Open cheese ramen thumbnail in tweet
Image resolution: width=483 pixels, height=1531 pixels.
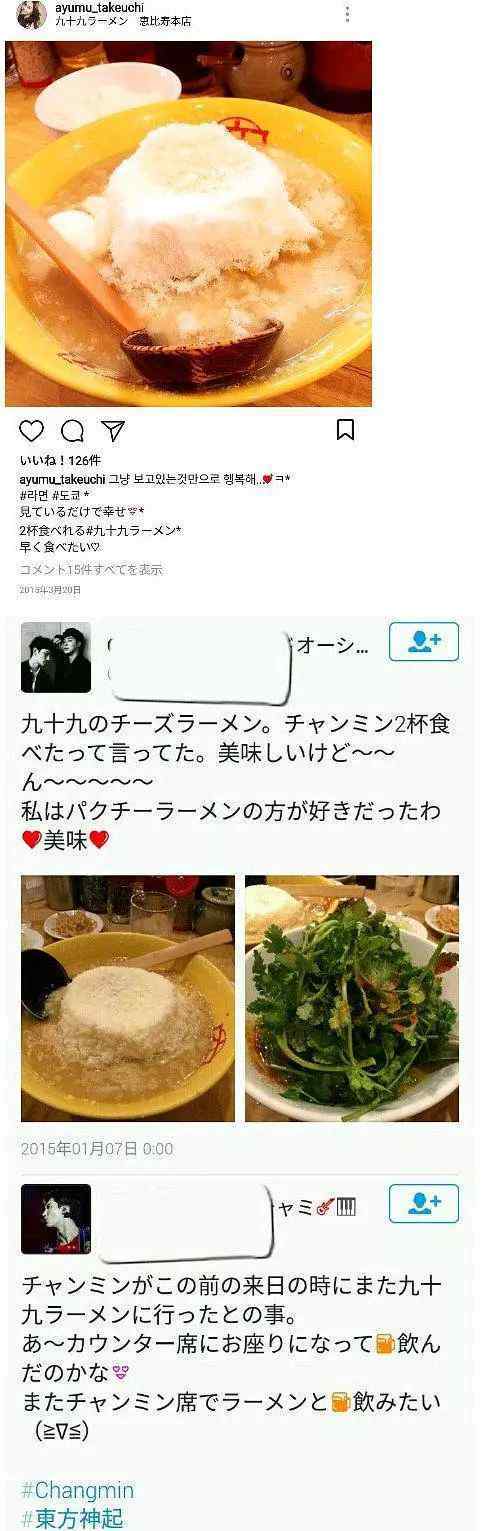tap(128, 998)
